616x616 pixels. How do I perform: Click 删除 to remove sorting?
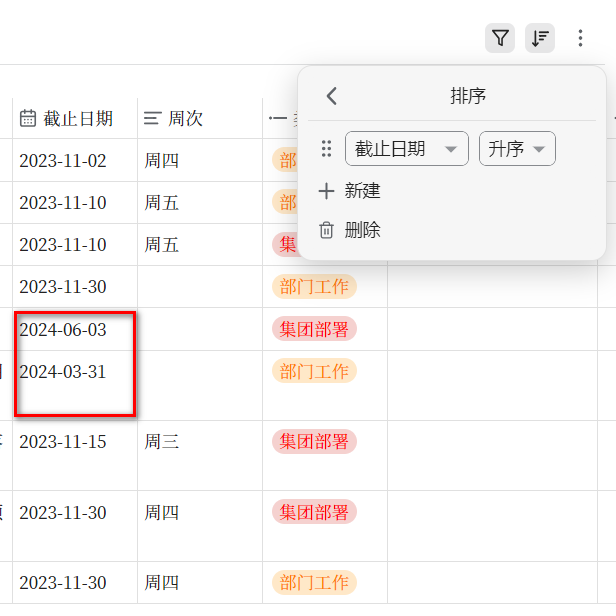[x=362, y=230]
